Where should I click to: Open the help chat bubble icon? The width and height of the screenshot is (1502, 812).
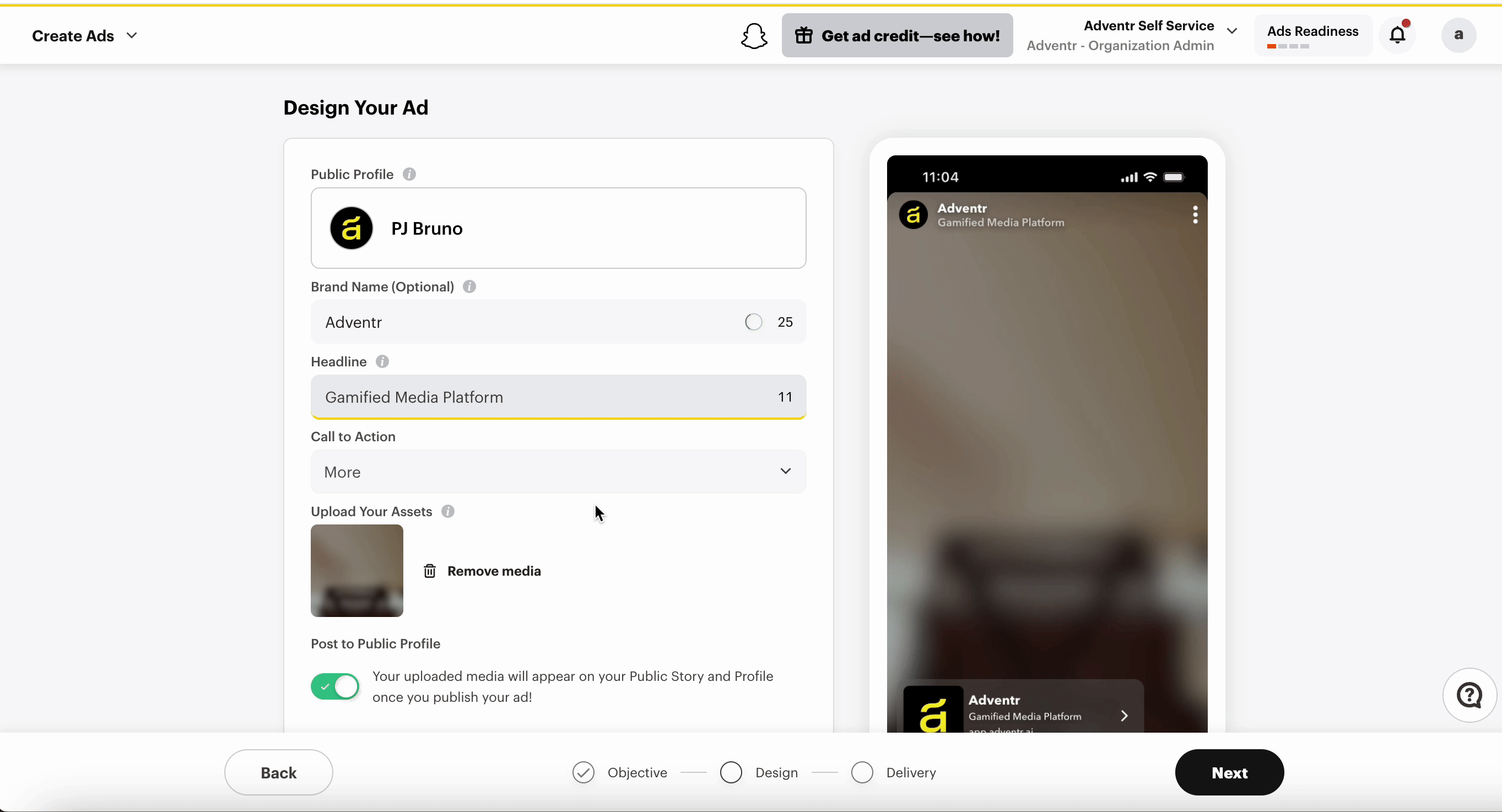[x=1469, y=695]
